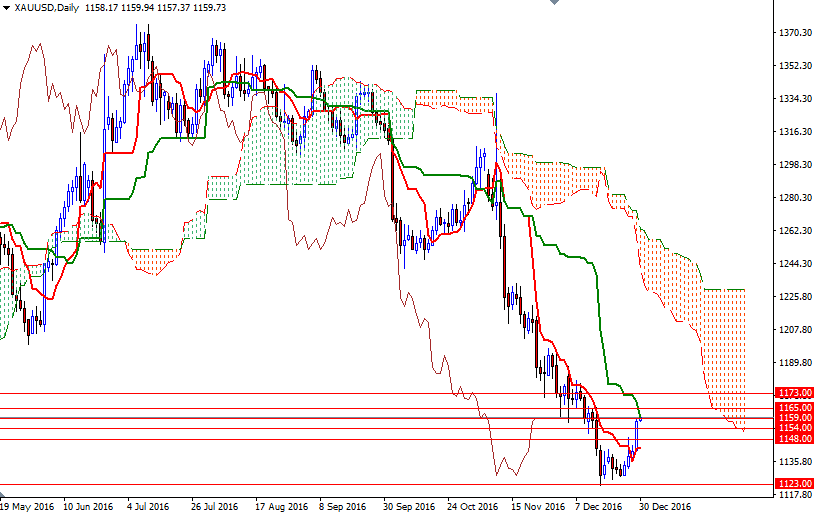Viewport: 814px width, 514px height.
Task: Click the 30 Dec 2016 date label
Action: pos(665,507)
